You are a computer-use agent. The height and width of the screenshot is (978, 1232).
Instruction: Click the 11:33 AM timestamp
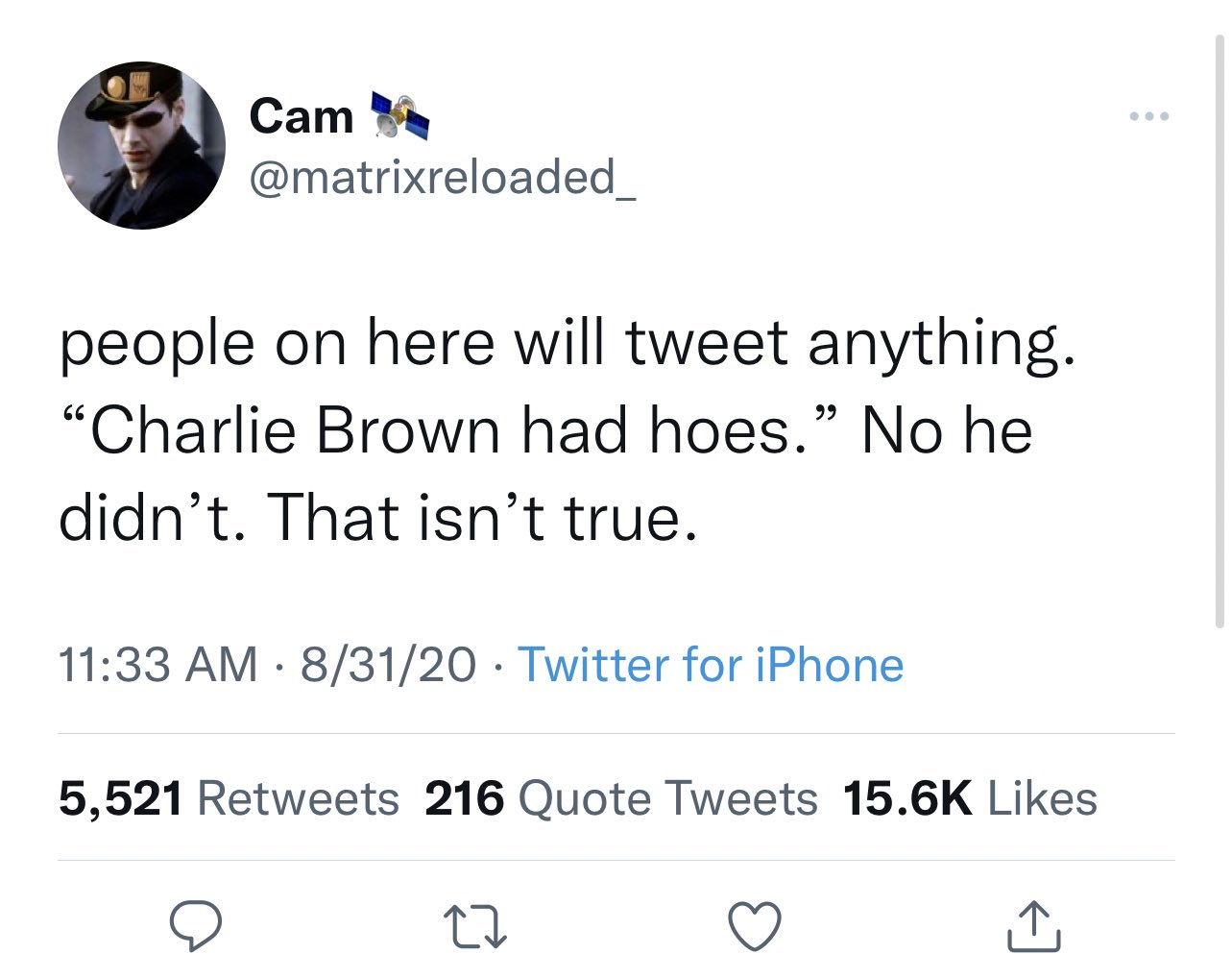[x=158, y=665]
